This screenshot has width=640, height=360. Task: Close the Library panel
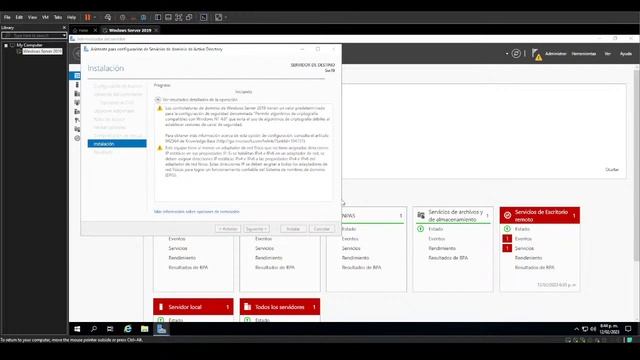point(64,27)
